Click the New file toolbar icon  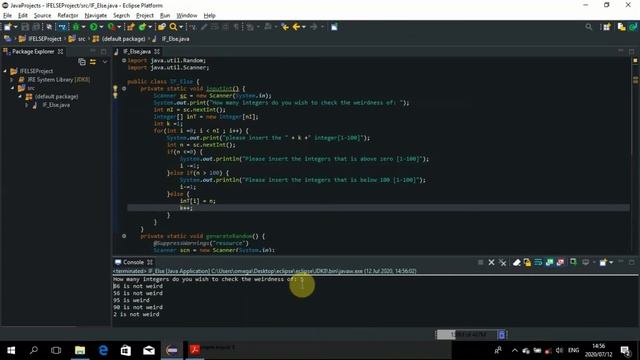(7, 27)
